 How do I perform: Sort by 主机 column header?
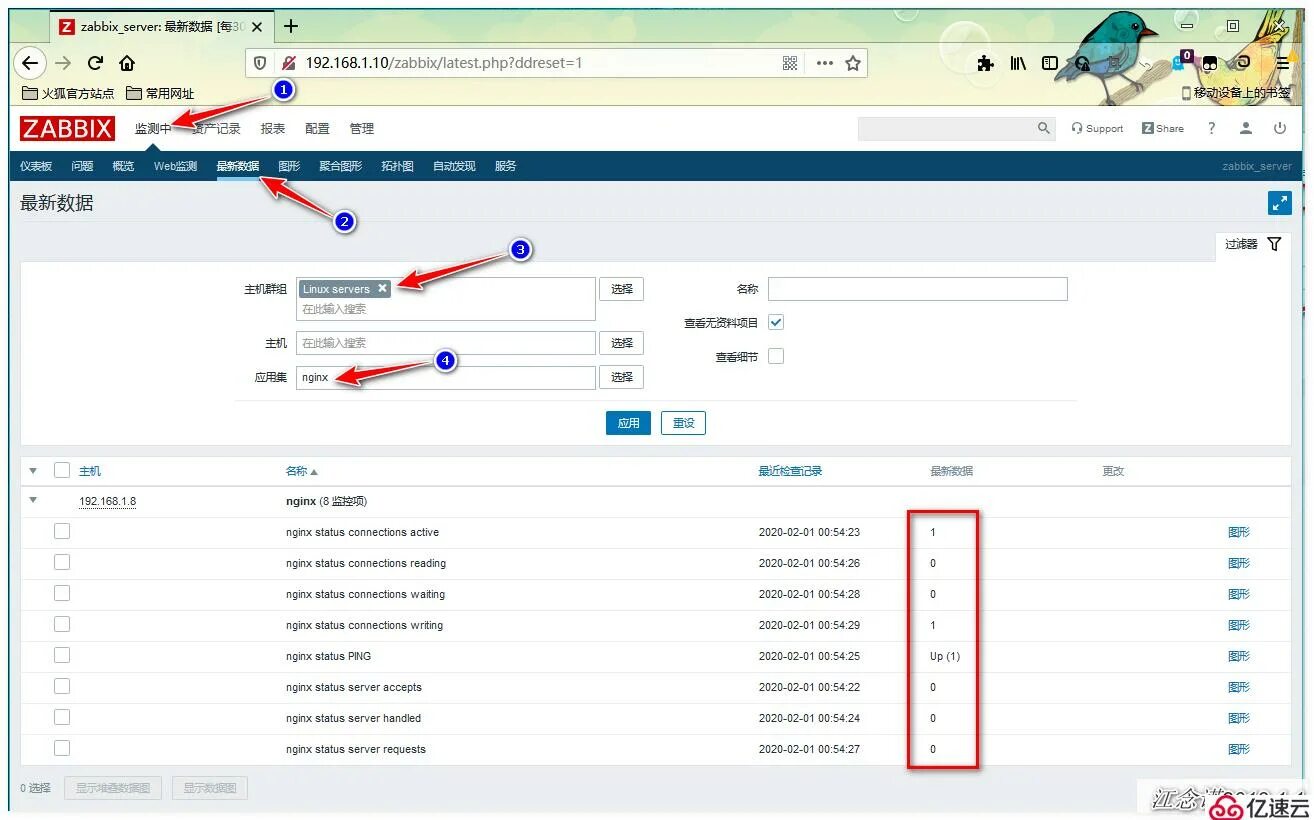pyautogui.click(x=90, y=471)
